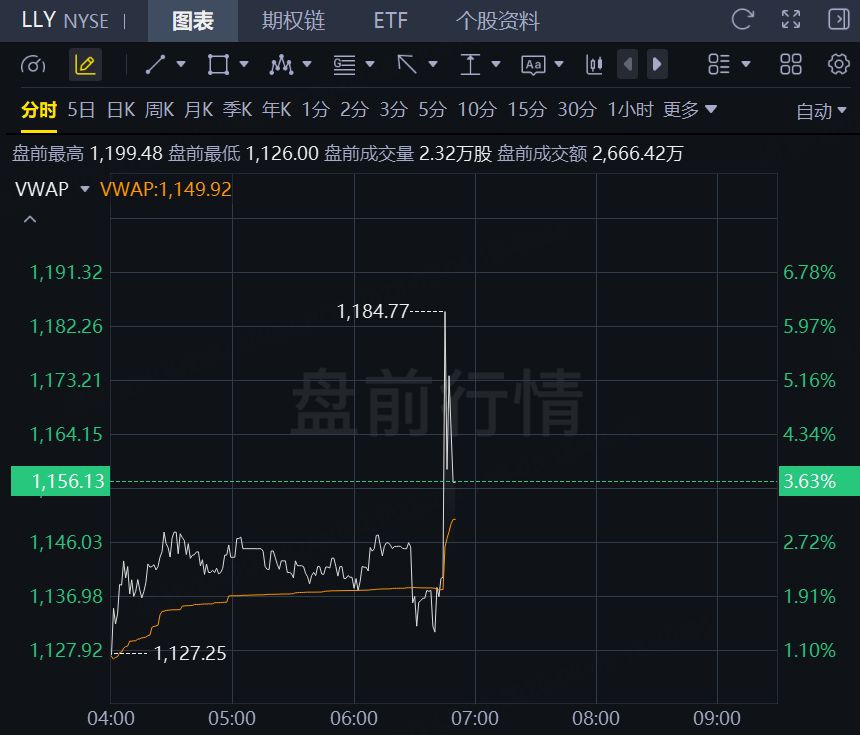Select the 月K timeframe
Screen dimensions: 860x735
[x=199, y=110]
